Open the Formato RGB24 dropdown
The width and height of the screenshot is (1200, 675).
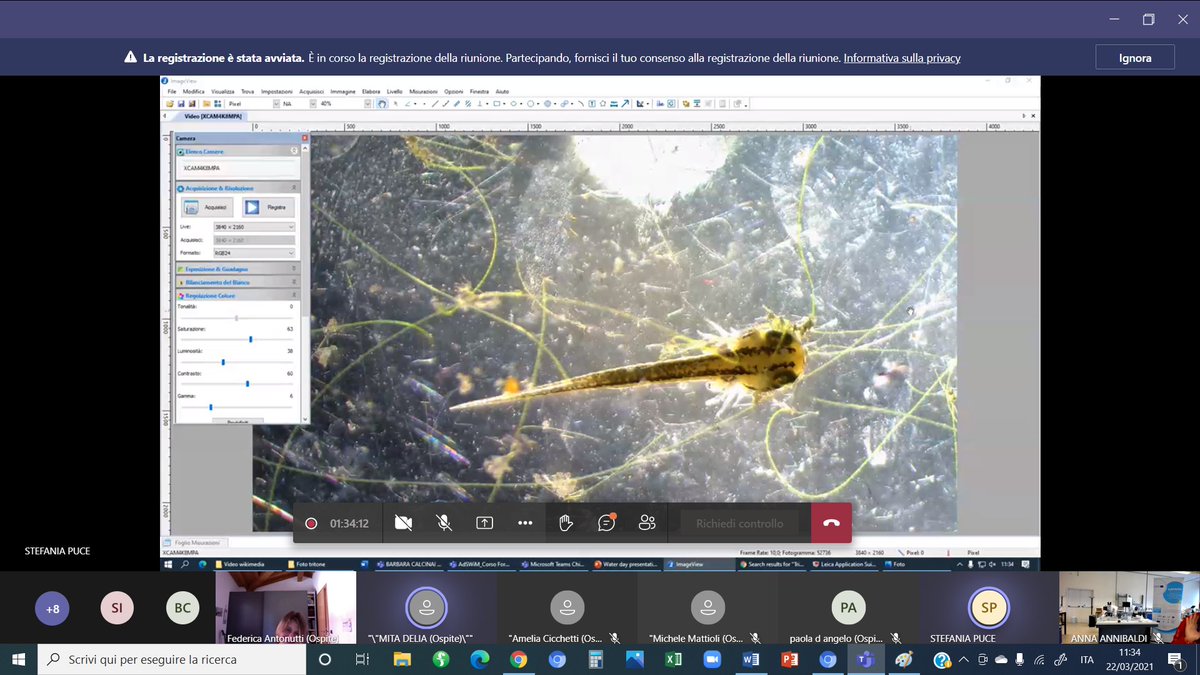click(254, 253)
